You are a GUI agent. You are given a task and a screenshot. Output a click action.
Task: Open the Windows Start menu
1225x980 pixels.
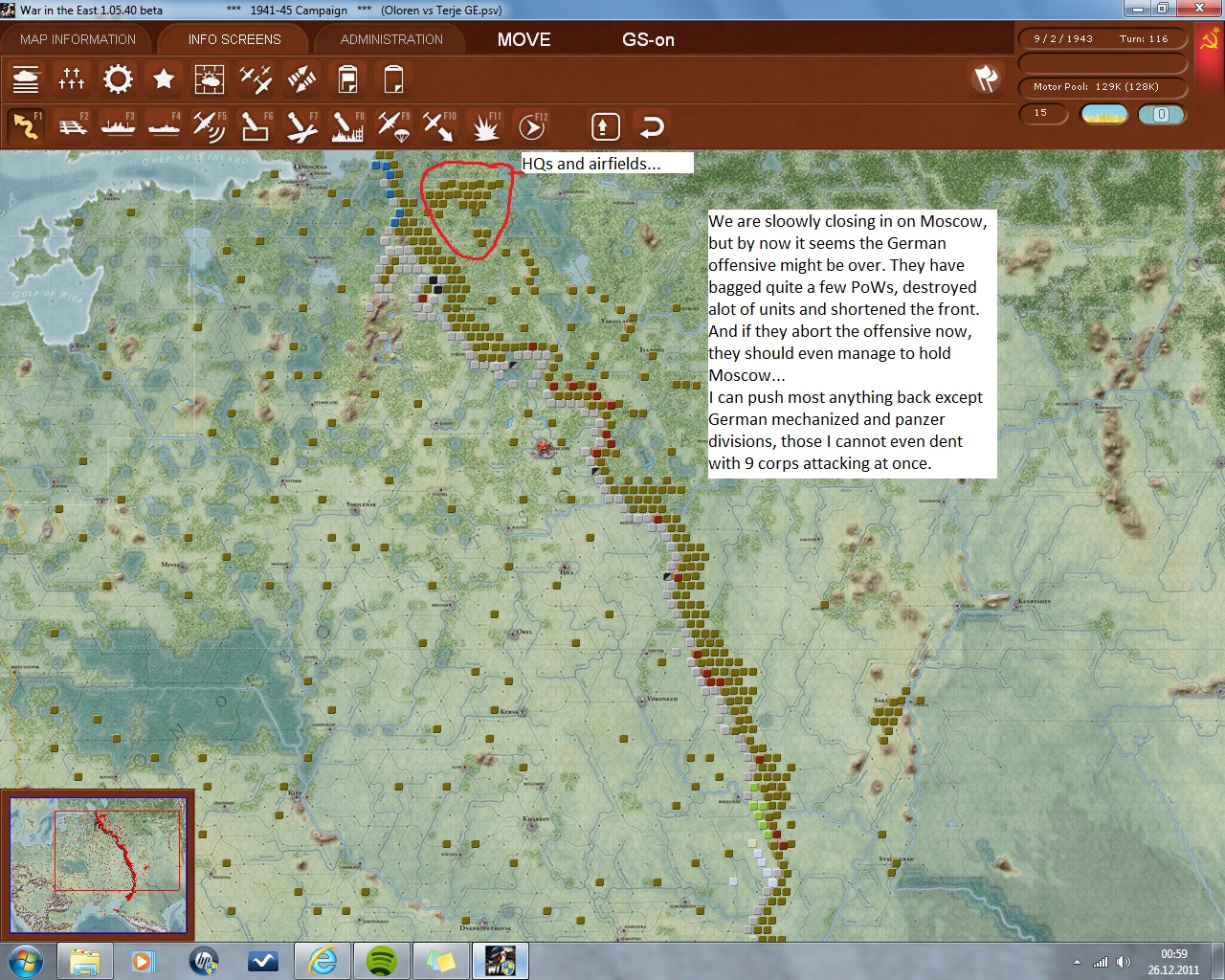25,960
